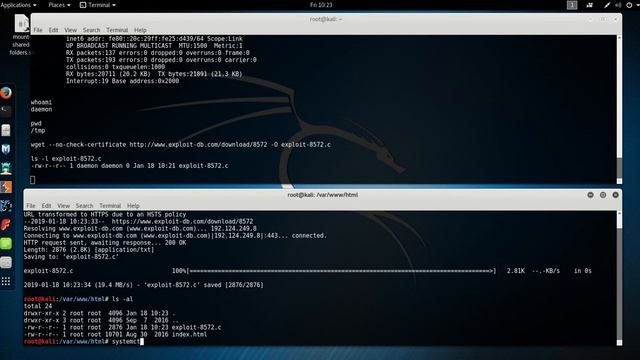Image resolution: width=640 pixels, height=360 pixels.
Task: Click the '/tmp' output line
Action: 38,131
